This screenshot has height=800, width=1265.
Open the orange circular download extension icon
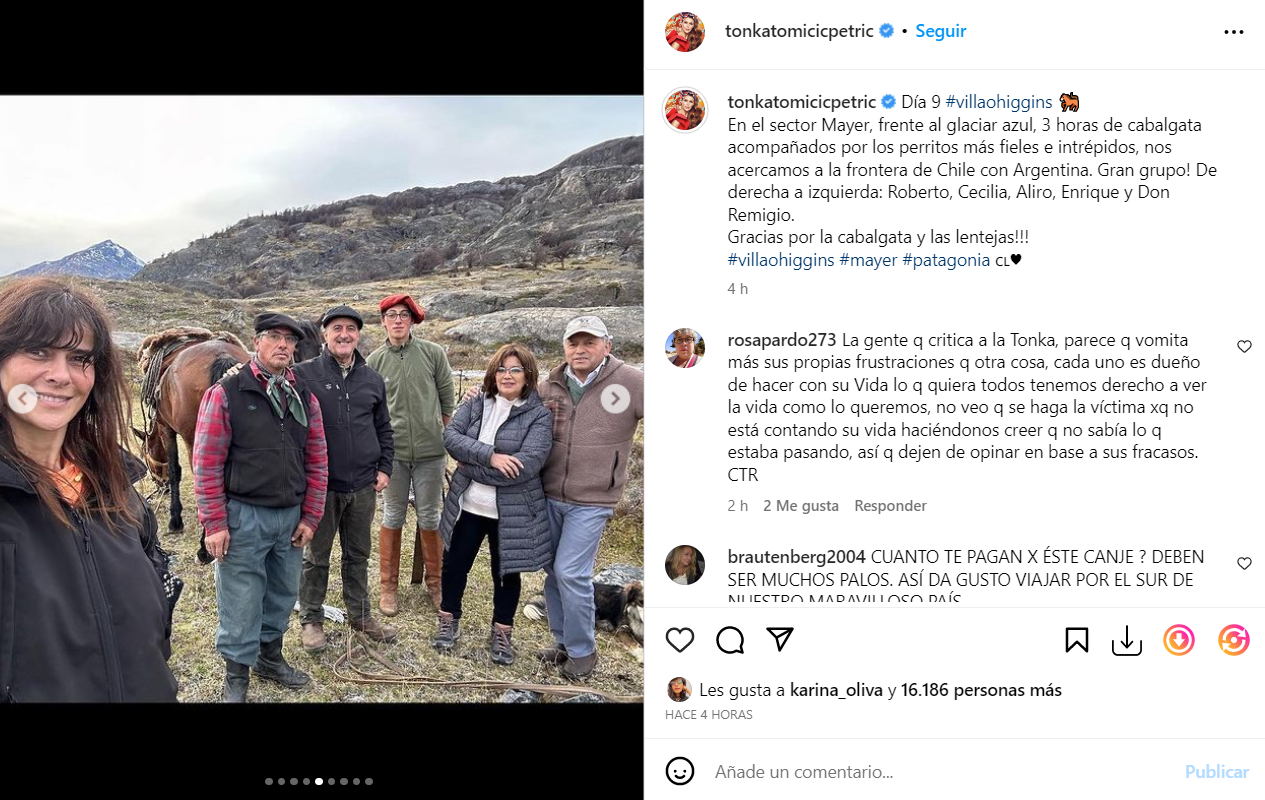tap(1179, 640)
